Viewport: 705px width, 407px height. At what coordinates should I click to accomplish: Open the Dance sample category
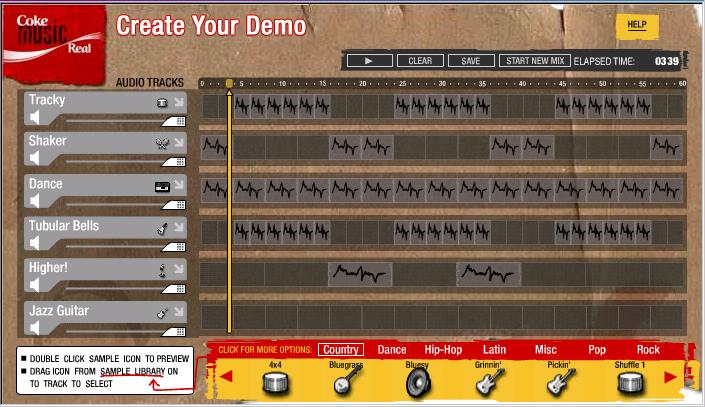point(392,349)
